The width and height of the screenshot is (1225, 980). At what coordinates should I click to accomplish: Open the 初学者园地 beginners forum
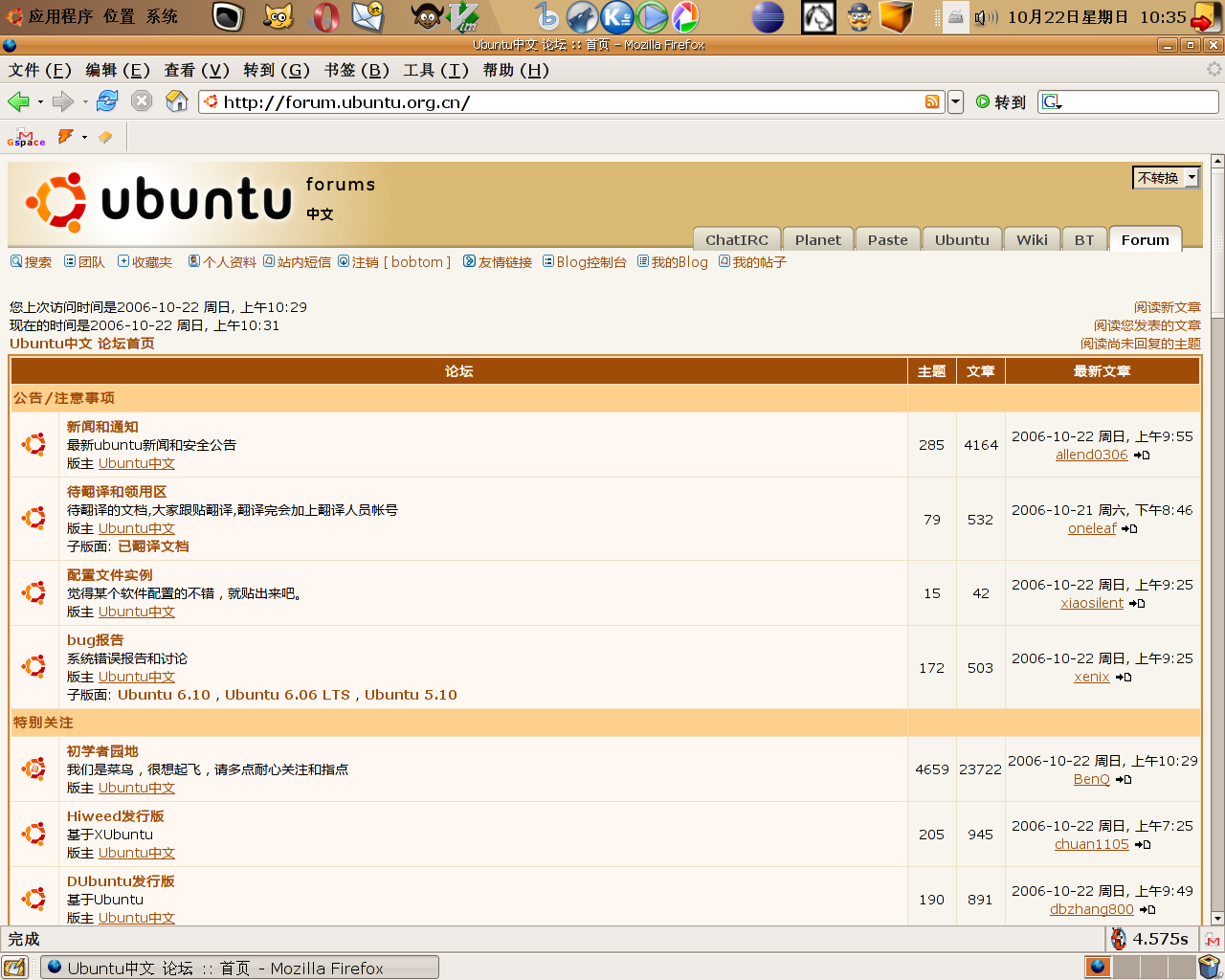[x=102, y=751]
